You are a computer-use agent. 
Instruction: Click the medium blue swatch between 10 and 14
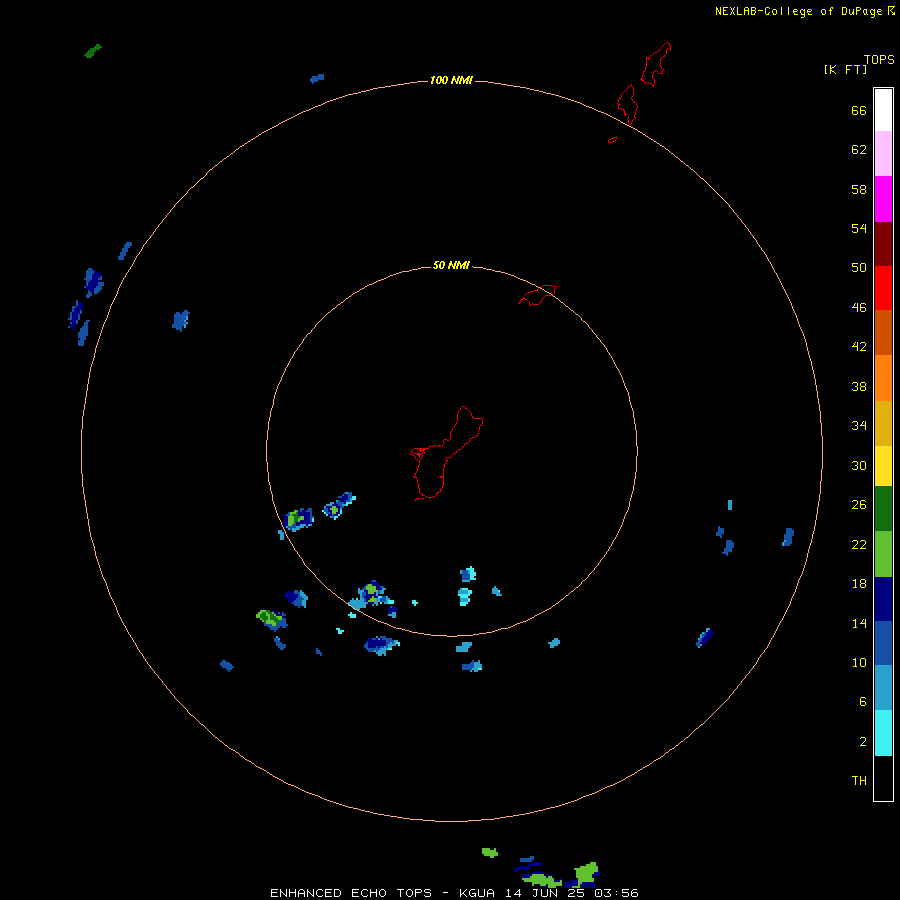(x=883, y=643)
